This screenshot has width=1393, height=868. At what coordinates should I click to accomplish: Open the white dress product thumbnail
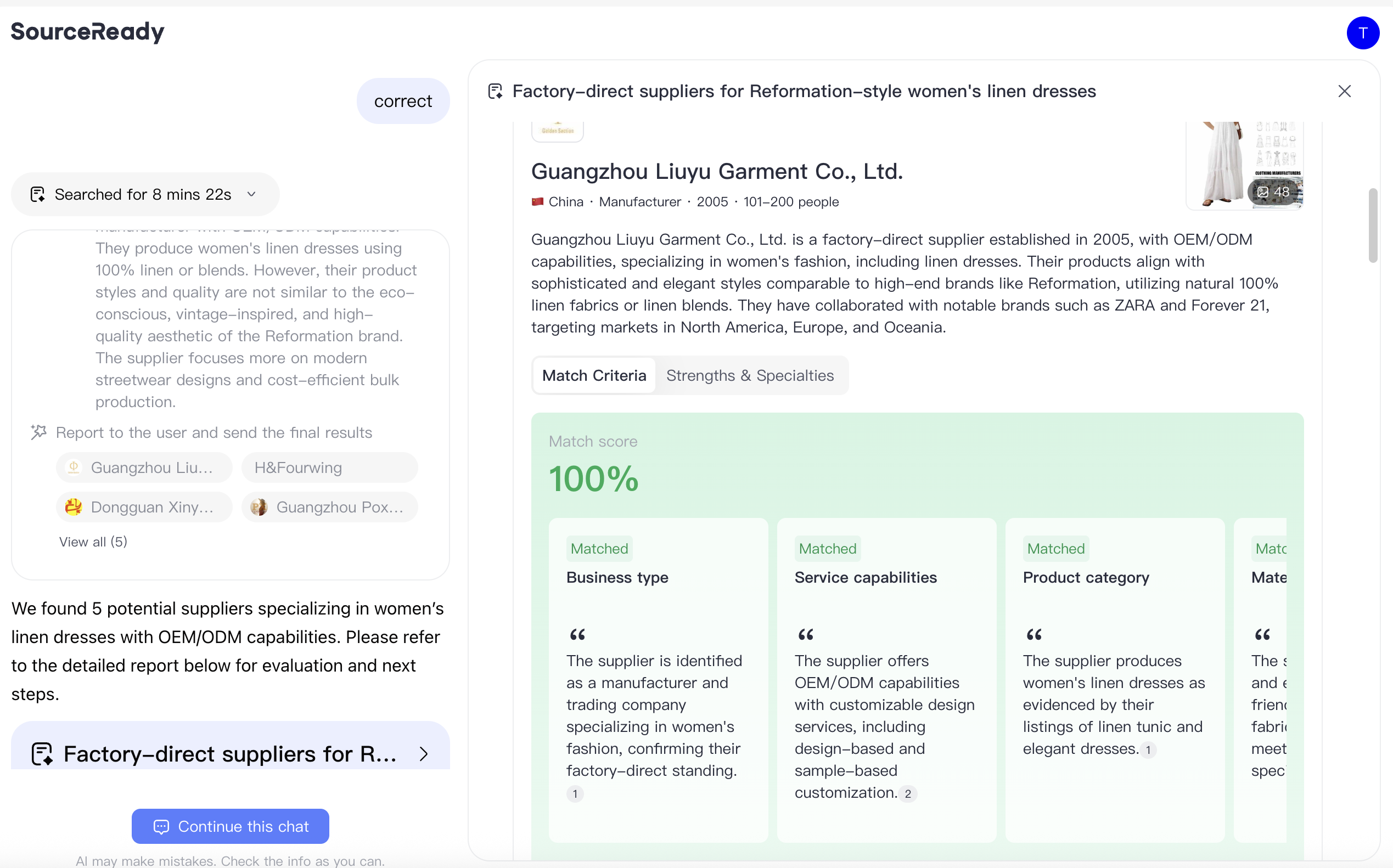[1216, 164]
